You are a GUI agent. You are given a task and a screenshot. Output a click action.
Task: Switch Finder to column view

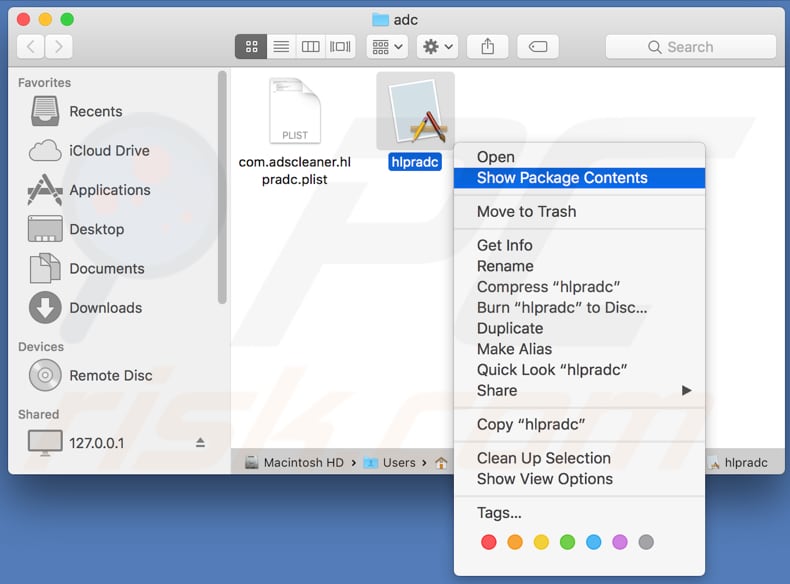click(311, 46)
